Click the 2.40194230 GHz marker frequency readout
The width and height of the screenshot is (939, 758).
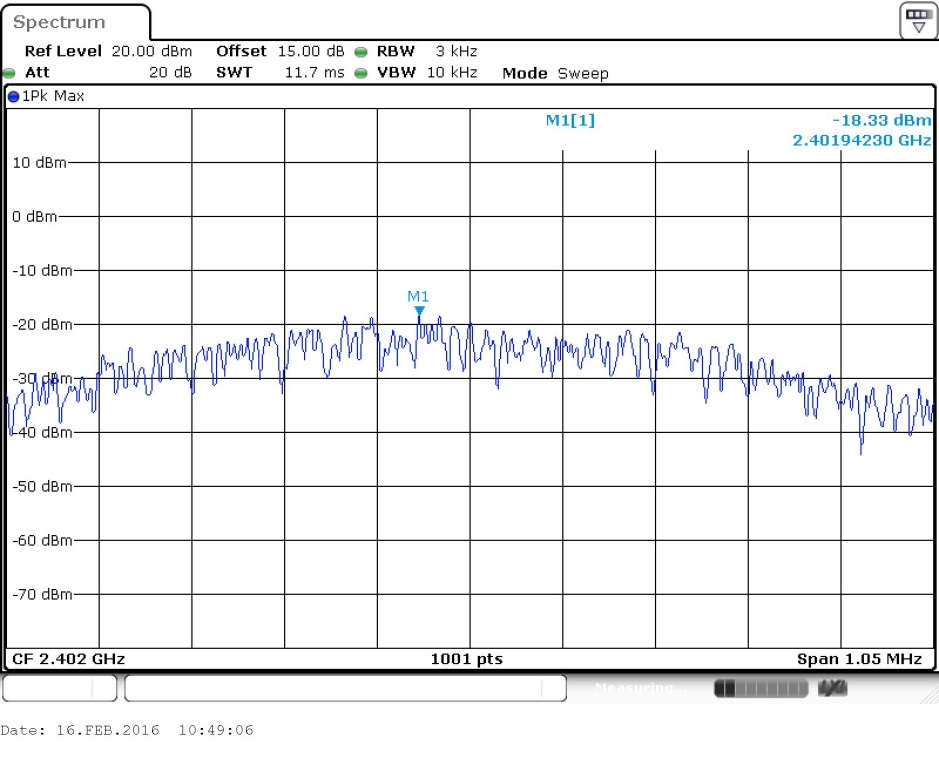click(862, 141)
